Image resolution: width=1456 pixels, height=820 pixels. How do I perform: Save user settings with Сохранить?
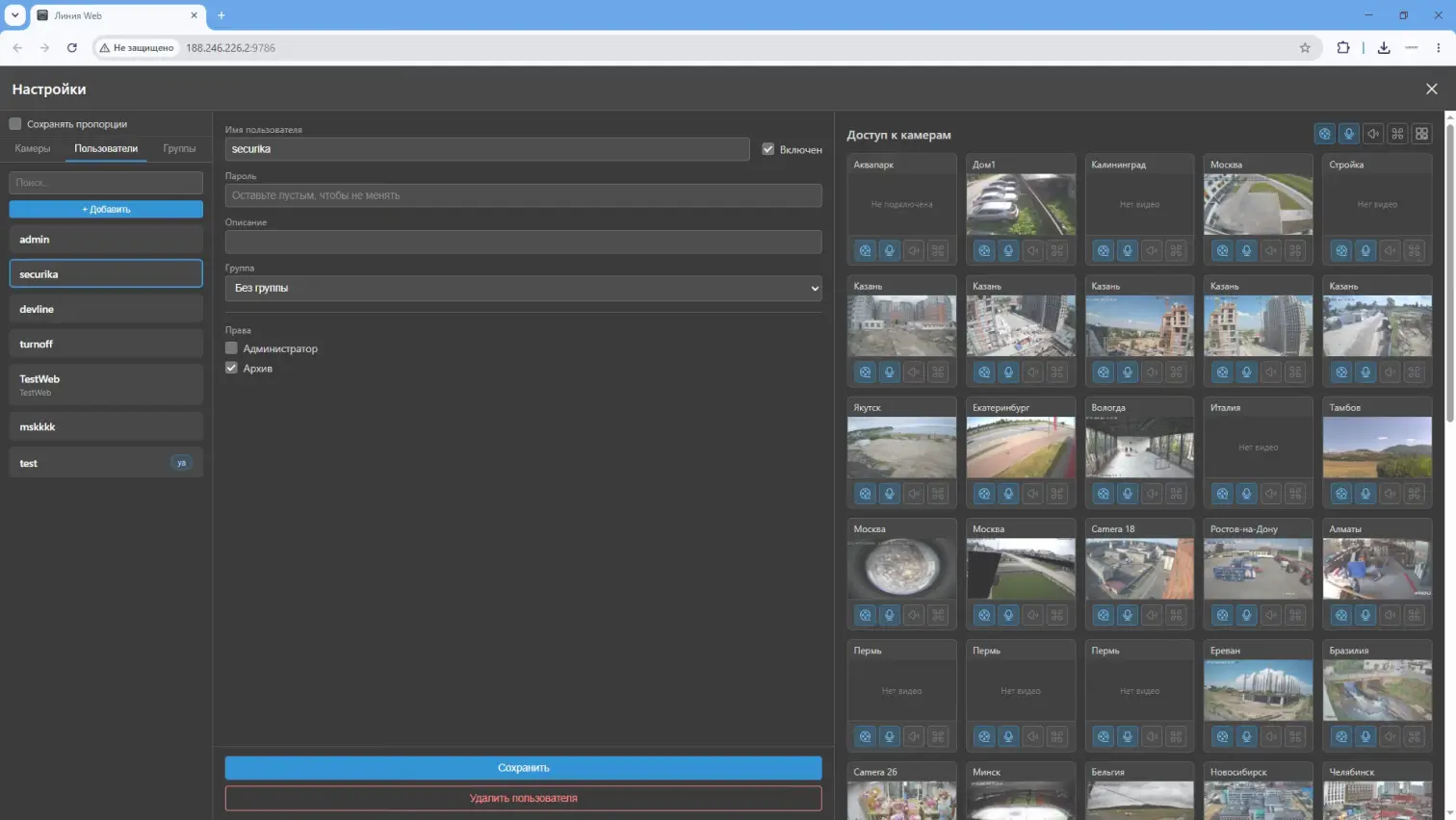click(x=524, y=768)
